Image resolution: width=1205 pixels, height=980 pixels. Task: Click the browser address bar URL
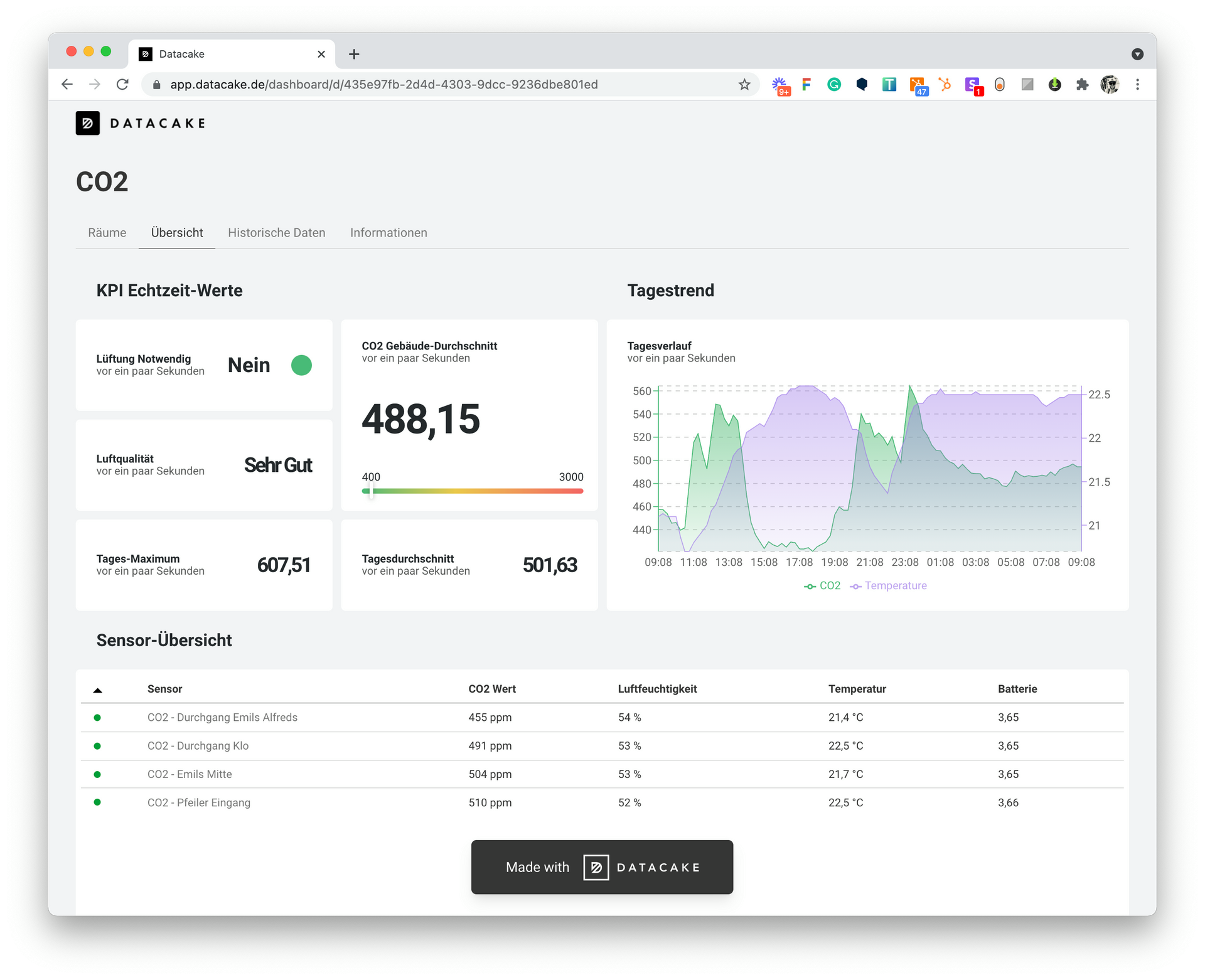coord(383,85)
